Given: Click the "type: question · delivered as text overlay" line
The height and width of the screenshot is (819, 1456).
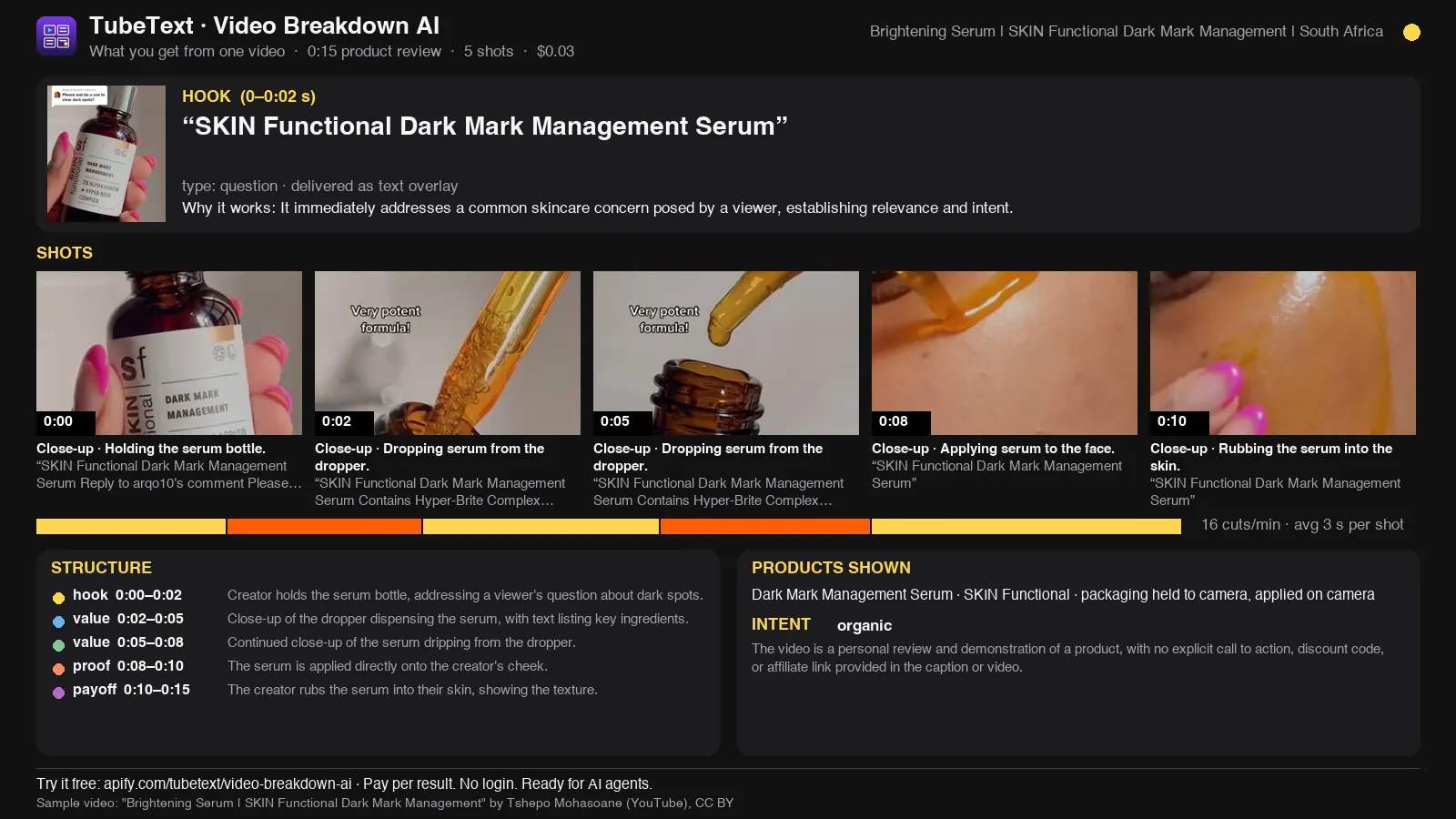Looking at the screenshot, I should point(320,186).
